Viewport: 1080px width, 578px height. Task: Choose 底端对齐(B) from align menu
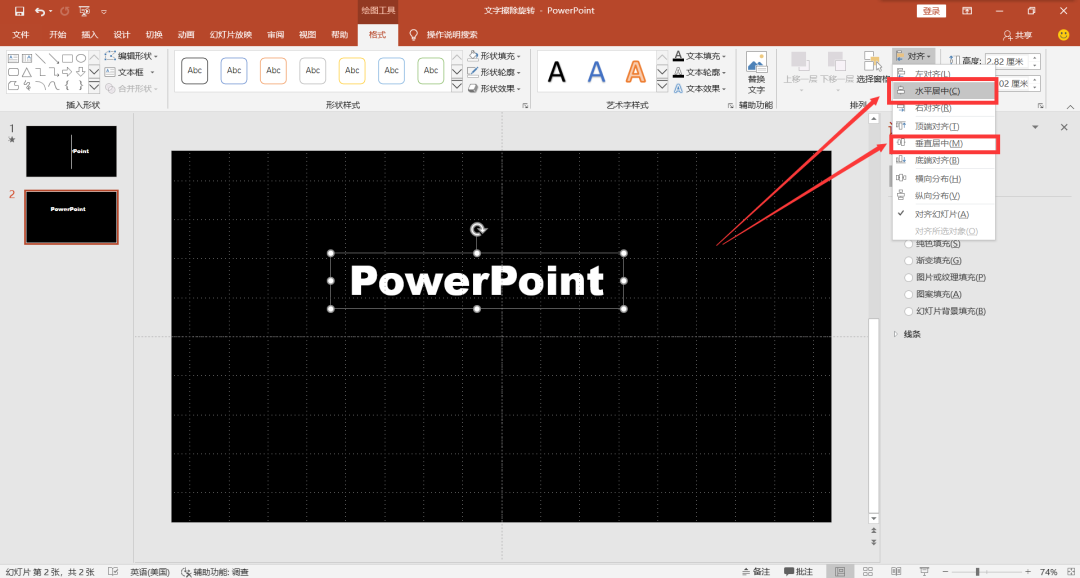944,161
